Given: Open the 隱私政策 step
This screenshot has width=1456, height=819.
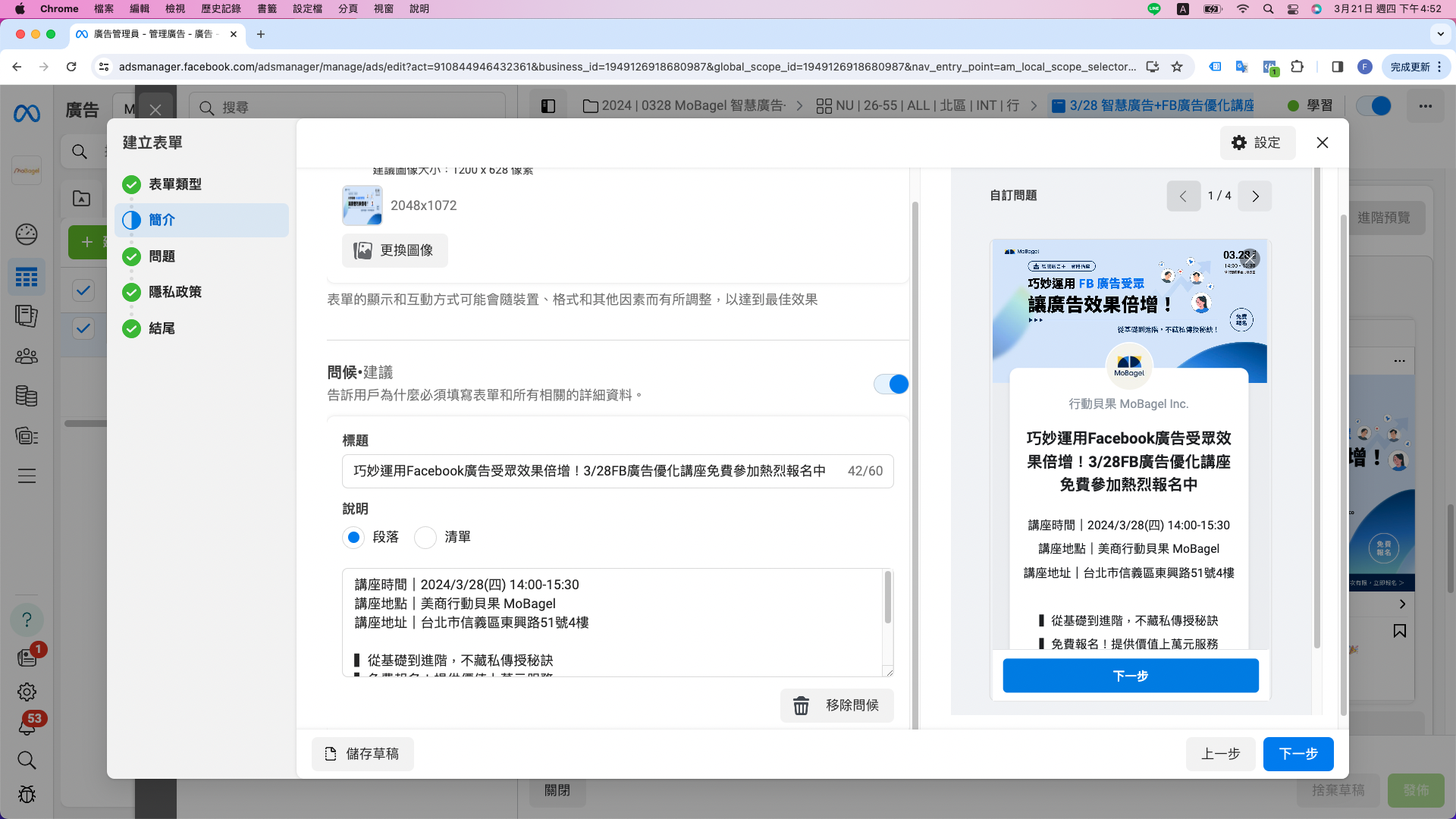Looking at the screenshot, I should pos(201,292).
